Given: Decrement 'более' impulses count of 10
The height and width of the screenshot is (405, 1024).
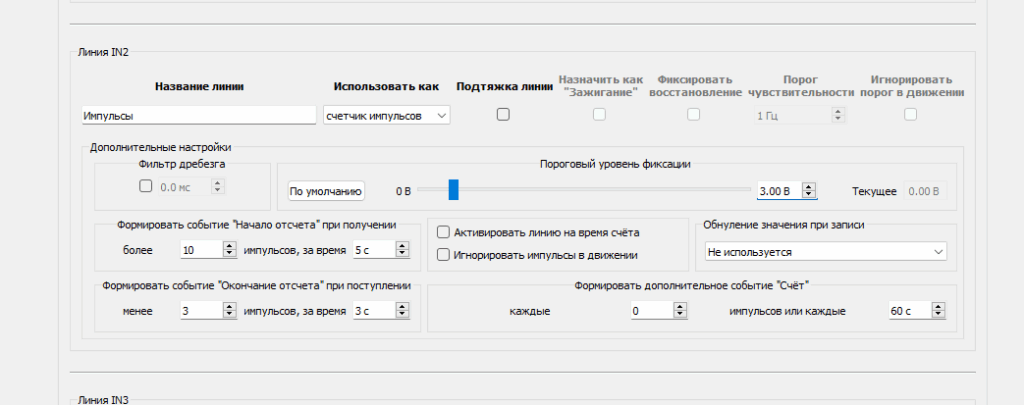Looking at the screenshot, I should 229,255.
